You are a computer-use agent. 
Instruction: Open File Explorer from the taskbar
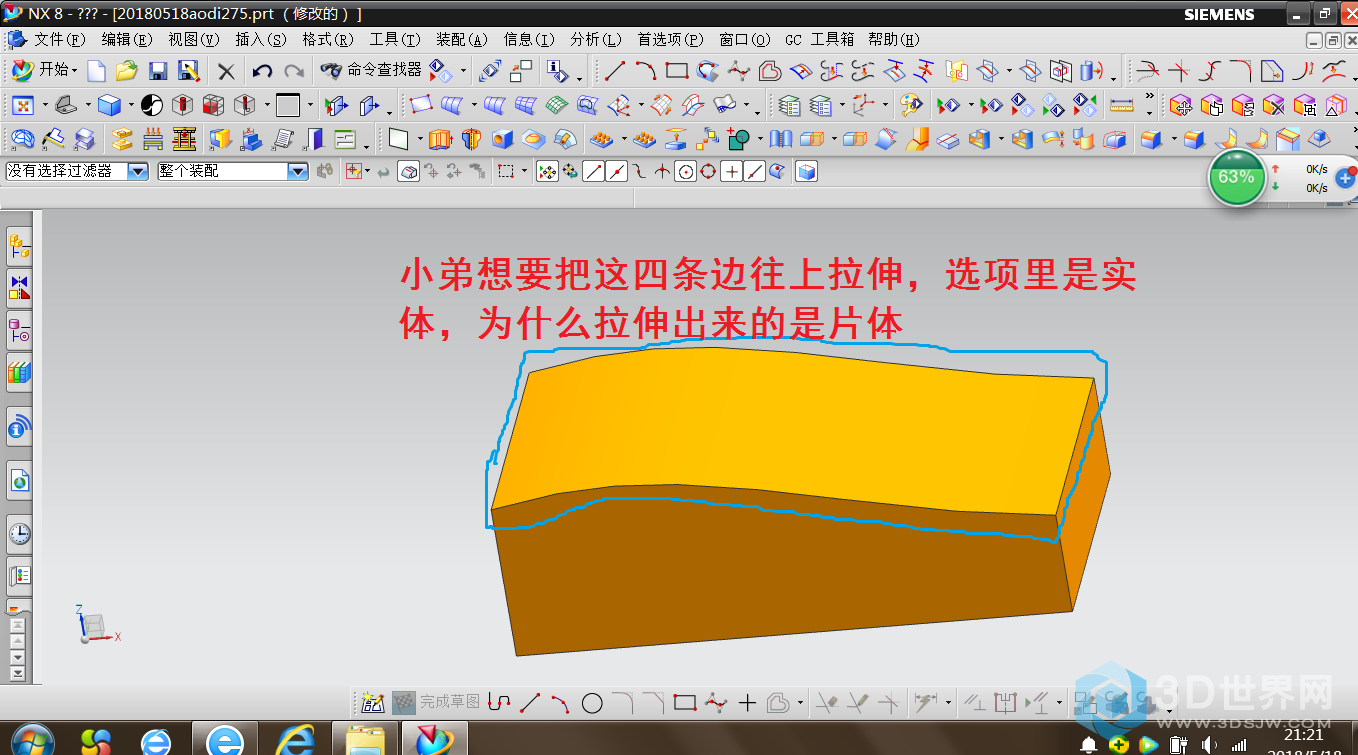pyautogui.click(x=364, y=740)
